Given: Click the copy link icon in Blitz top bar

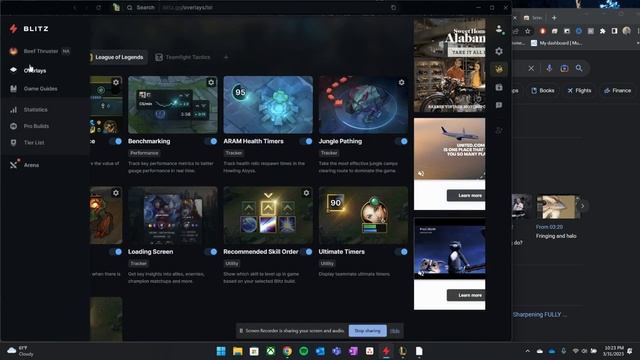Looking at the screenshot, I should click(393, 7).
